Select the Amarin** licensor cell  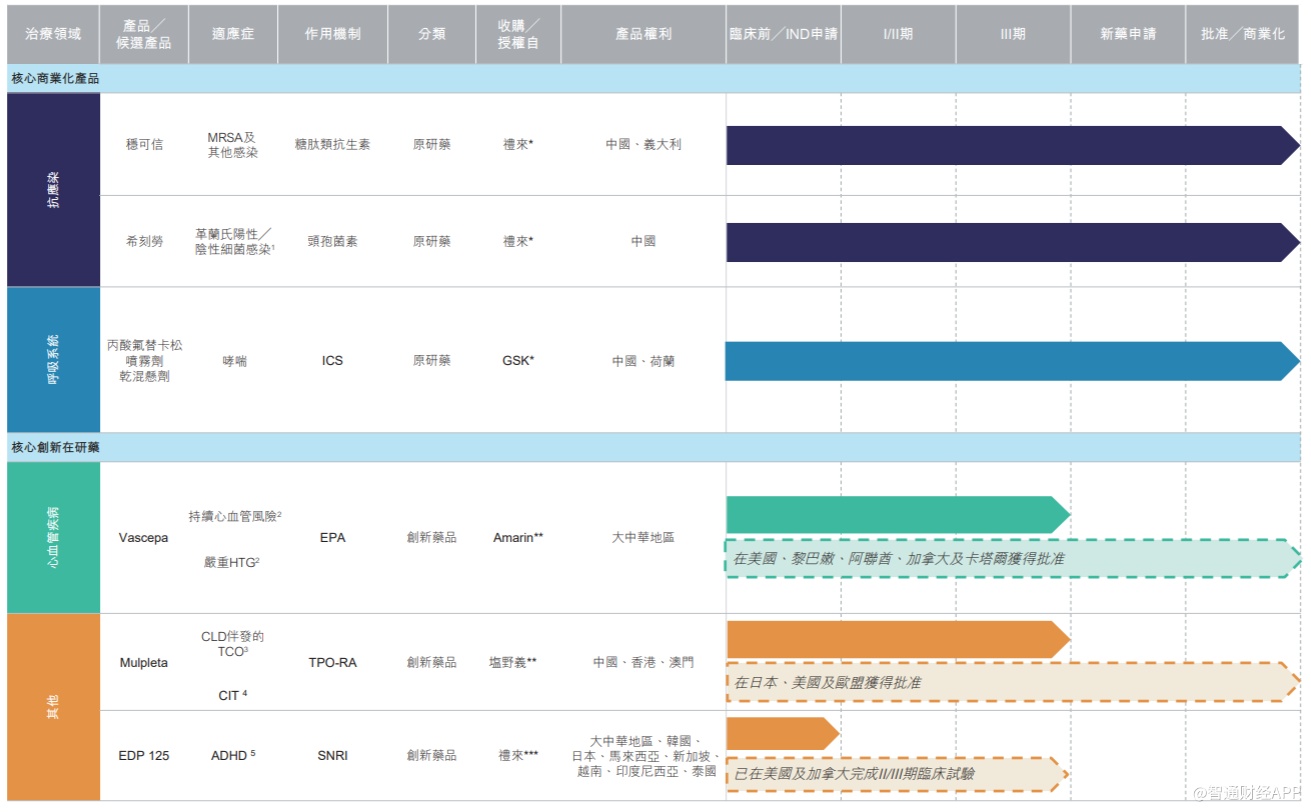518,538
